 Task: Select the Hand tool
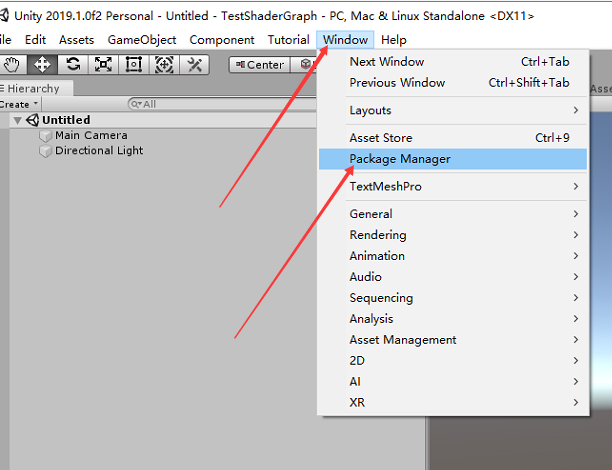(x=12, y=64)
